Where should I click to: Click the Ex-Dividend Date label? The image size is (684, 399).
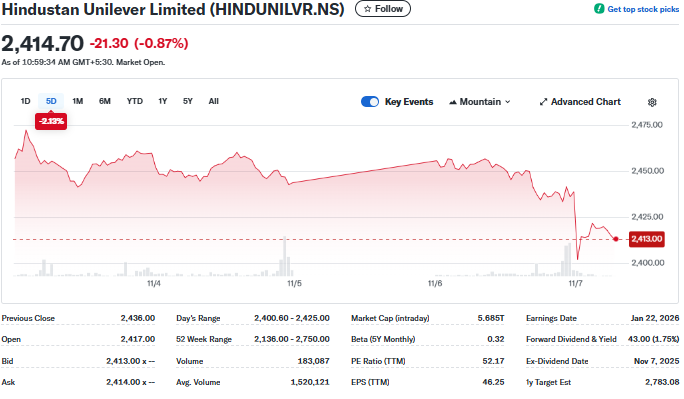(x=557, y=361)
